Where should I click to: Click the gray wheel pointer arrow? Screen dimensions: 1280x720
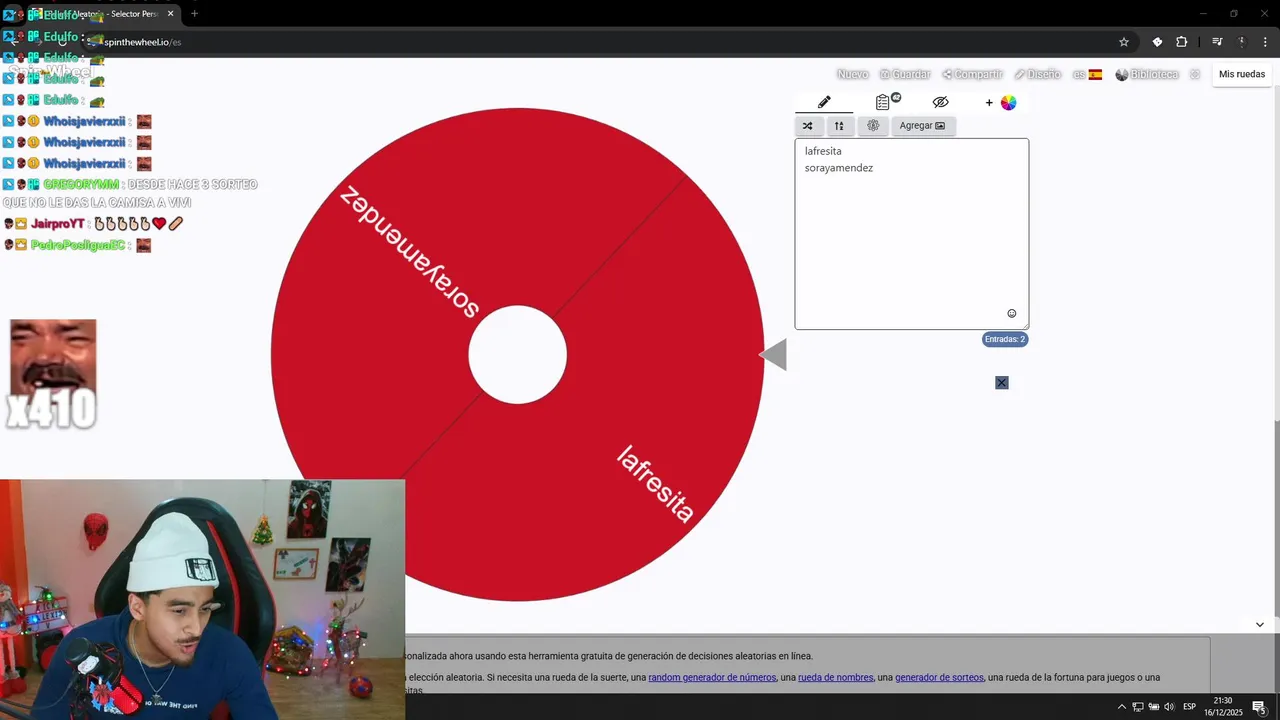click(773, 355)
